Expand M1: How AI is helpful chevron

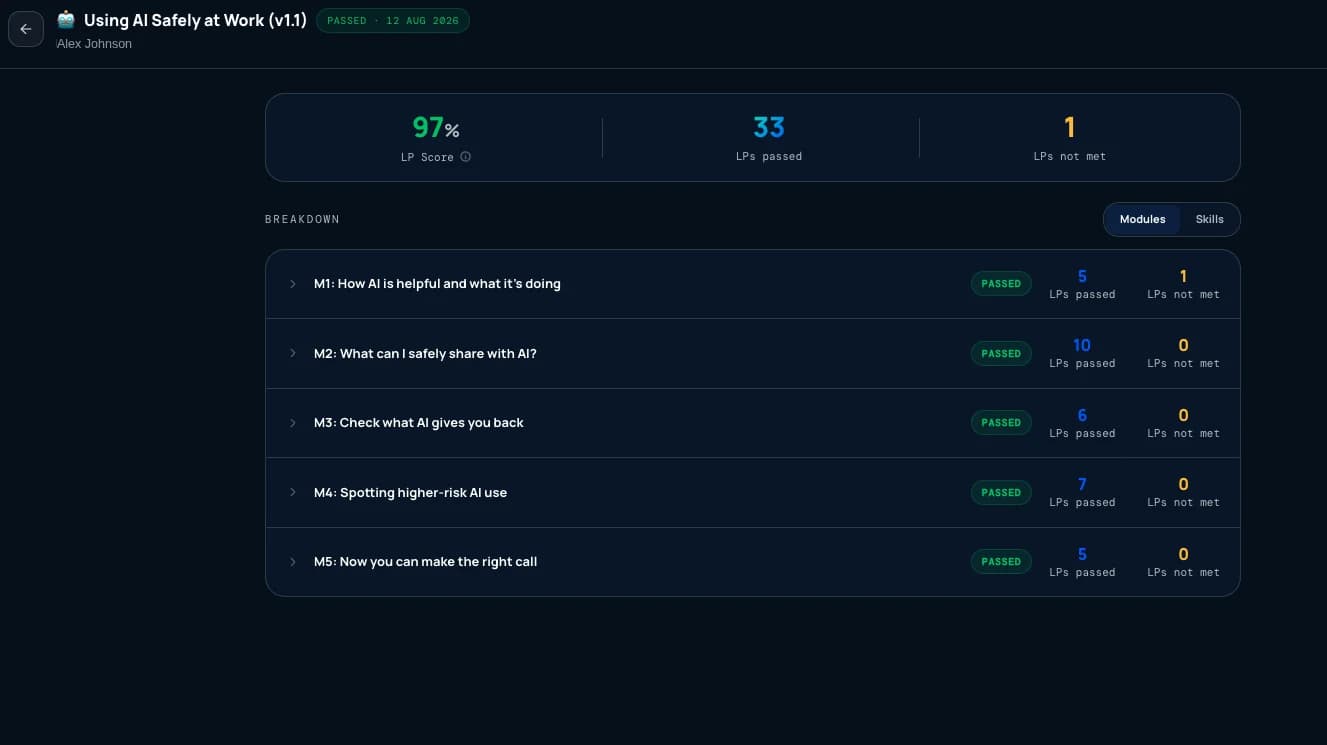click(x=293, y=284)
